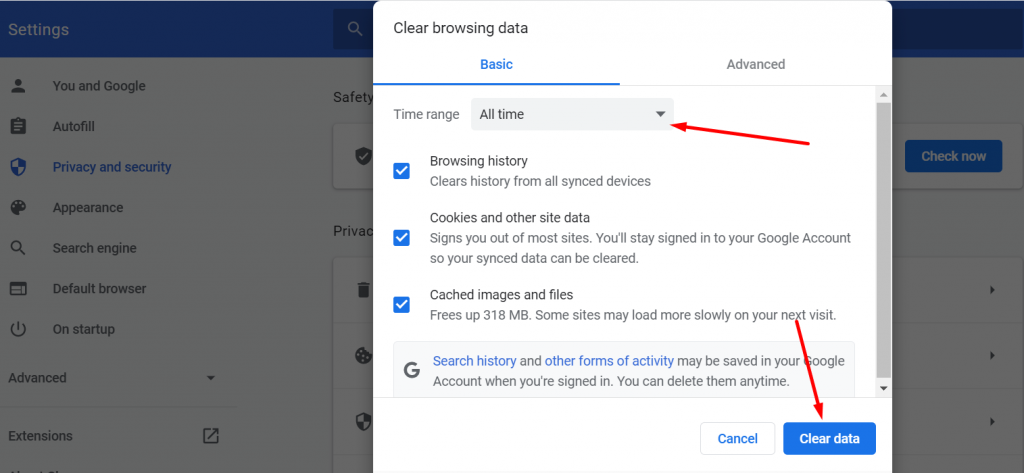Viewport: 1024px width, 473px height.
Task: Uncheck Cached images and files checkbox
Action: [402, 305]
